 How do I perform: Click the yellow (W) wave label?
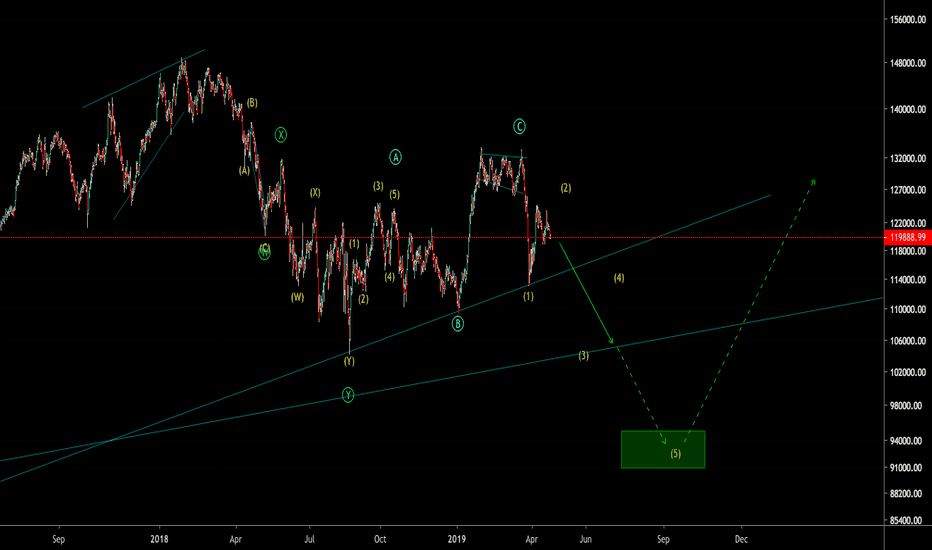[x=297, y=297]
